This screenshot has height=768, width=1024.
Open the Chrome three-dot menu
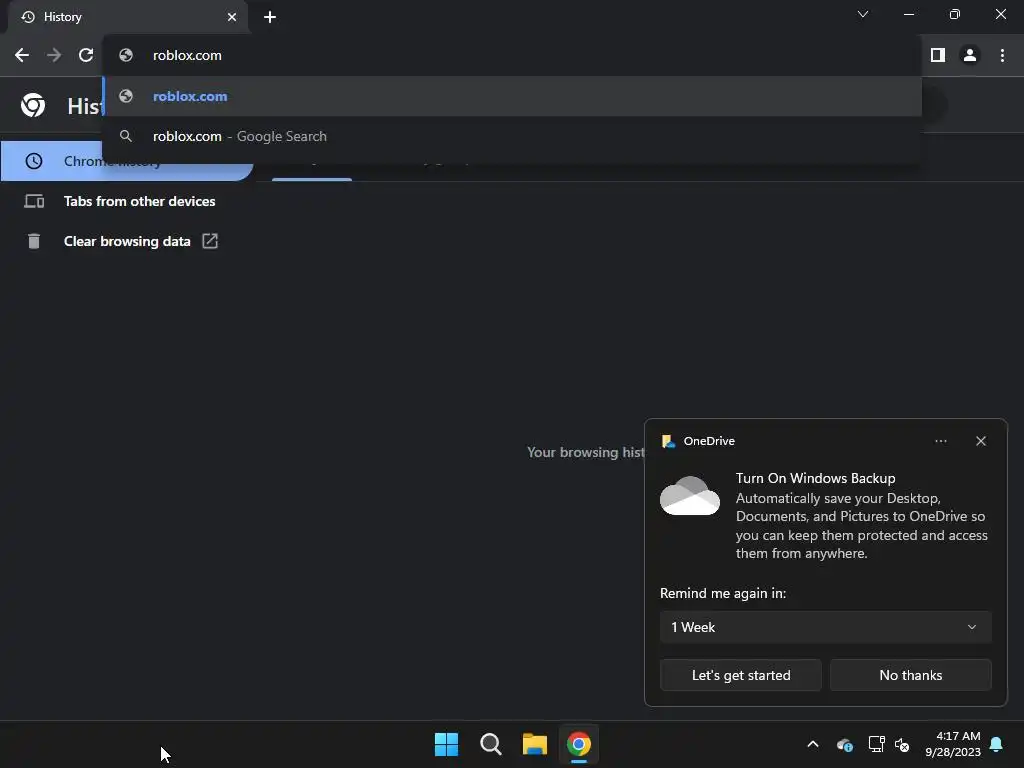click(1002, 56)
